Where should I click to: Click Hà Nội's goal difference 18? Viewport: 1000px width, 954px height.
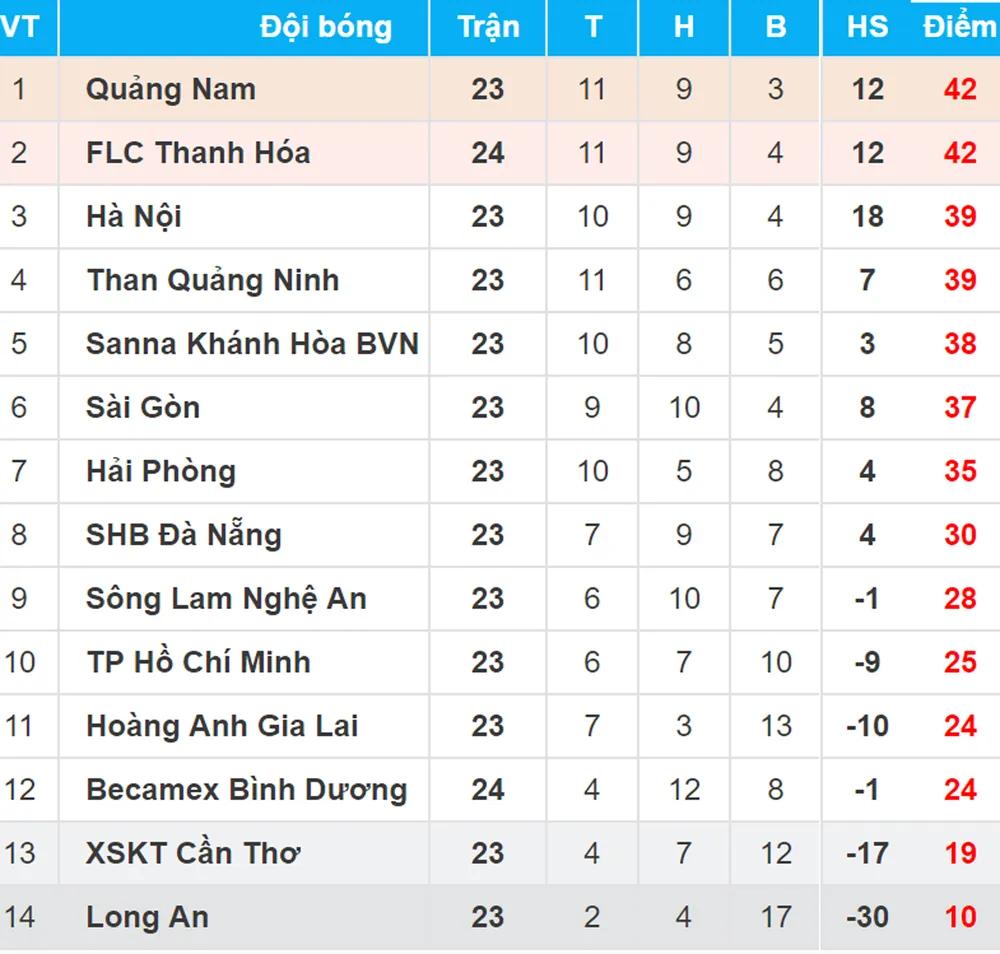867,217
